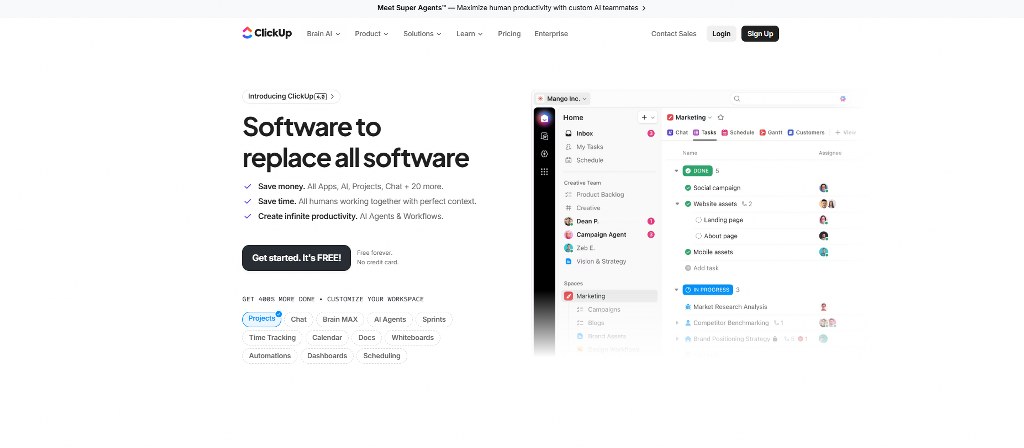
Task: Mark the About page subtask complete
Action: click(x=698, y=236)
